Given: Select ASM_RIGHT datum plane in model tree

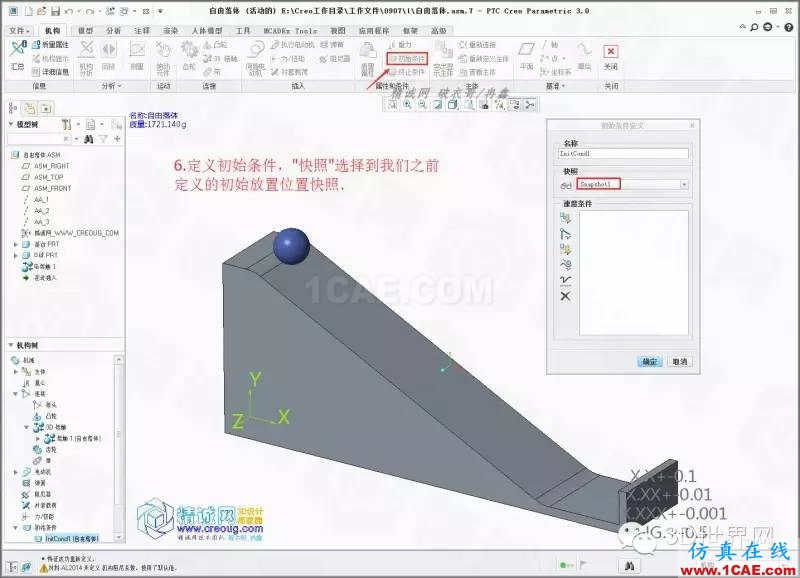Looking at the screenshot, I should (52, 166).
